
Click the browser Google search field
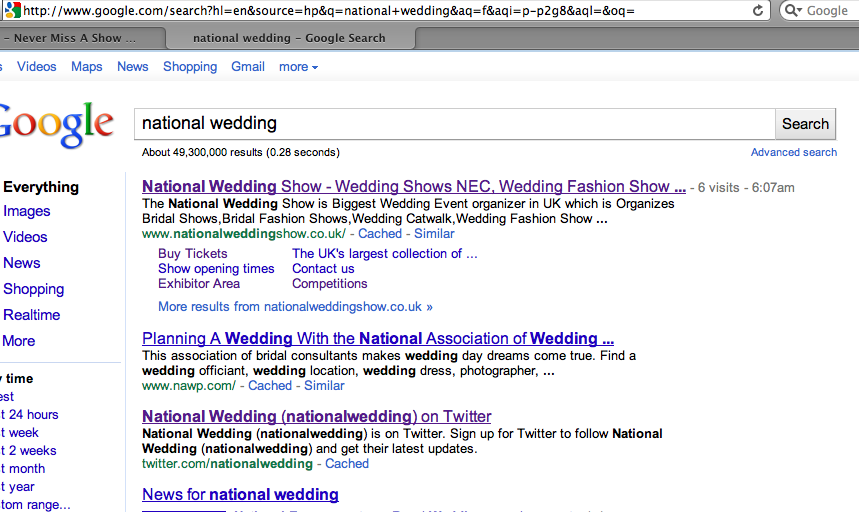(827, 10)
